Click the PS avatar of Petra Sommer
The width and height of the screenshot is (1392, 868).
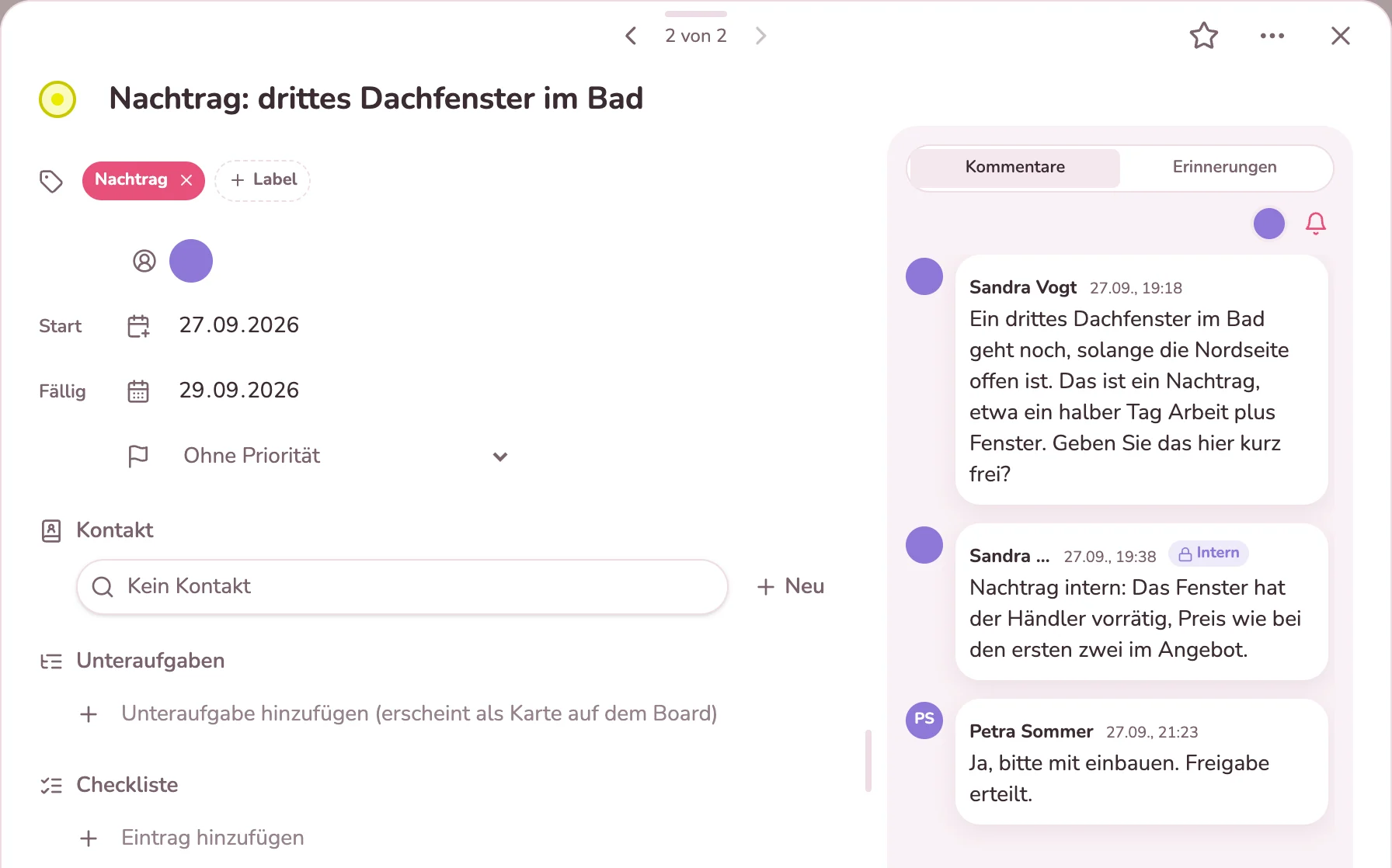[x=924, y=720]
